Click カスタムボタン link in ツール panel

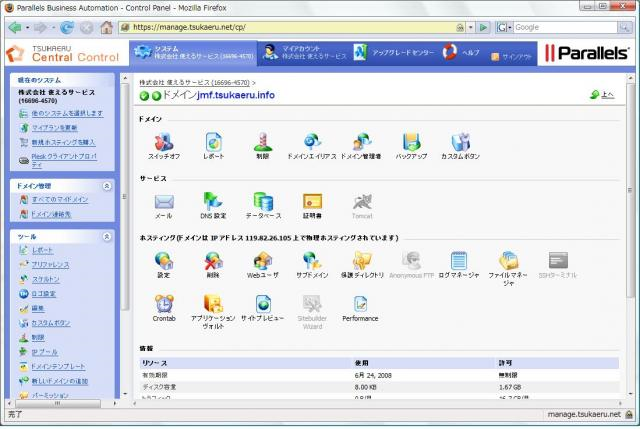coord(51,323)
